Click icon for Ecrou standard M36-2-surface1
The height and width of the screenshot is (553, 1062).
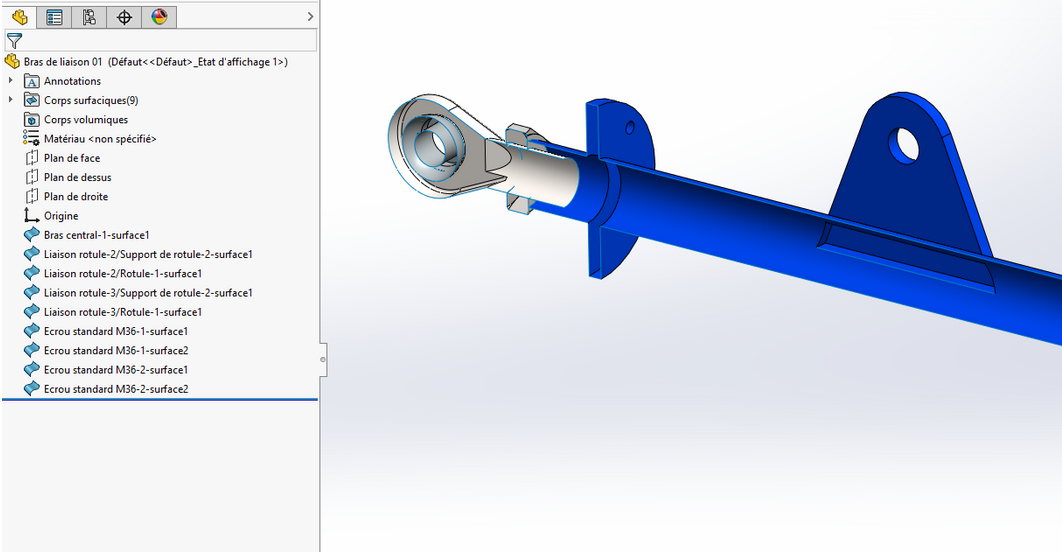pos(31,369)
